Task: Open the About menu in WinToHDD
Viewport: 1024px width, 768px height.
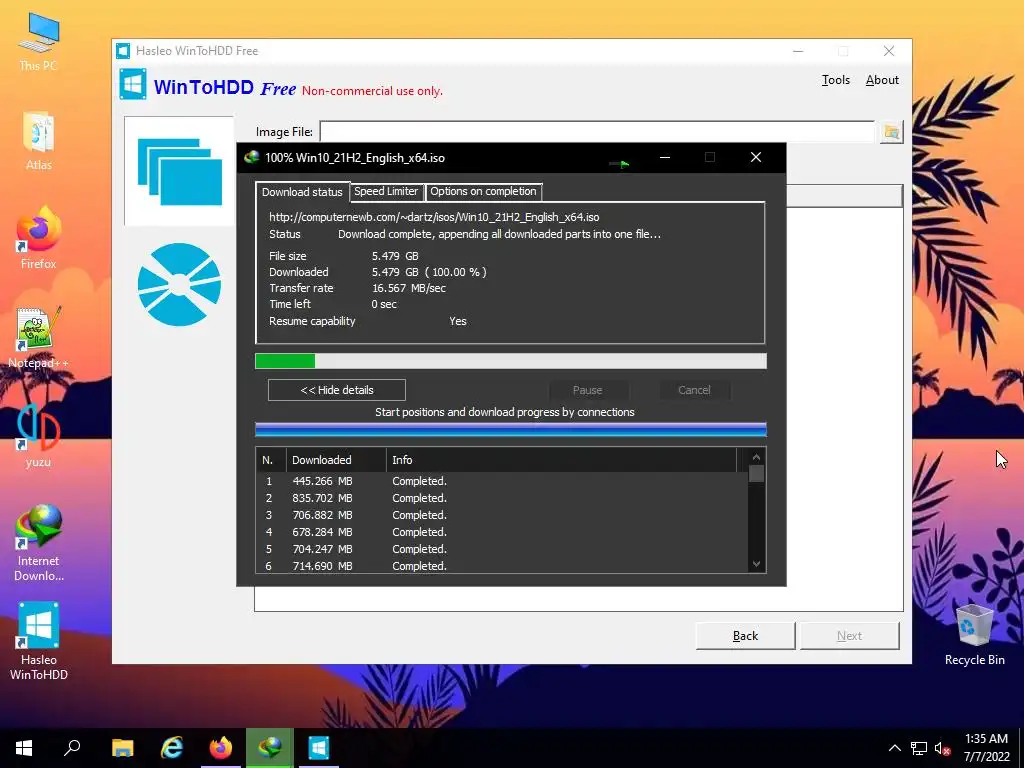Action: click(x=882, y=80)
